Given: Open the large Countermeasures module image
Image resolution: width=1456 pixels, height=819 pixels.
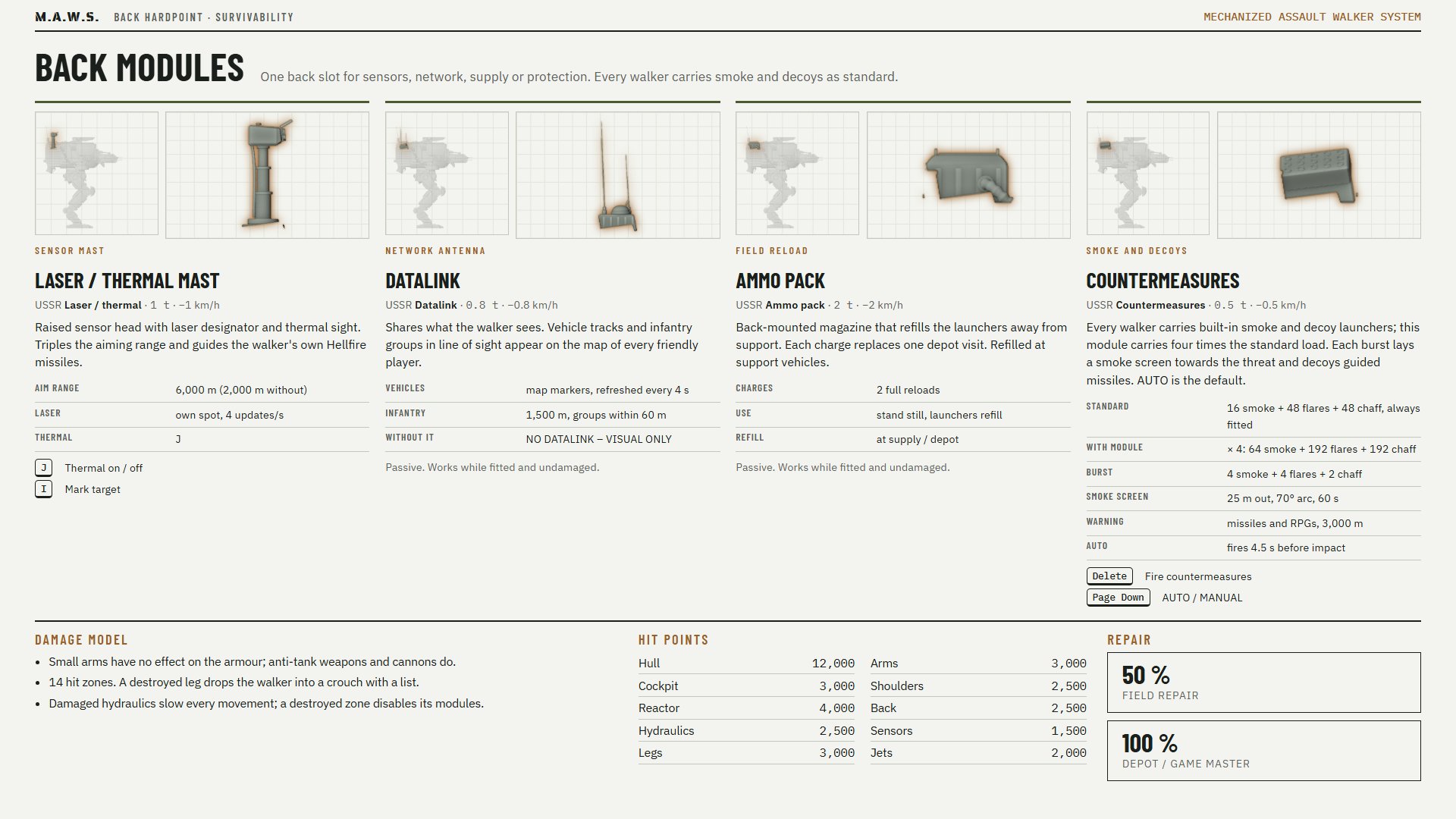Looking at the screenshot, I should click(1319, 175).
